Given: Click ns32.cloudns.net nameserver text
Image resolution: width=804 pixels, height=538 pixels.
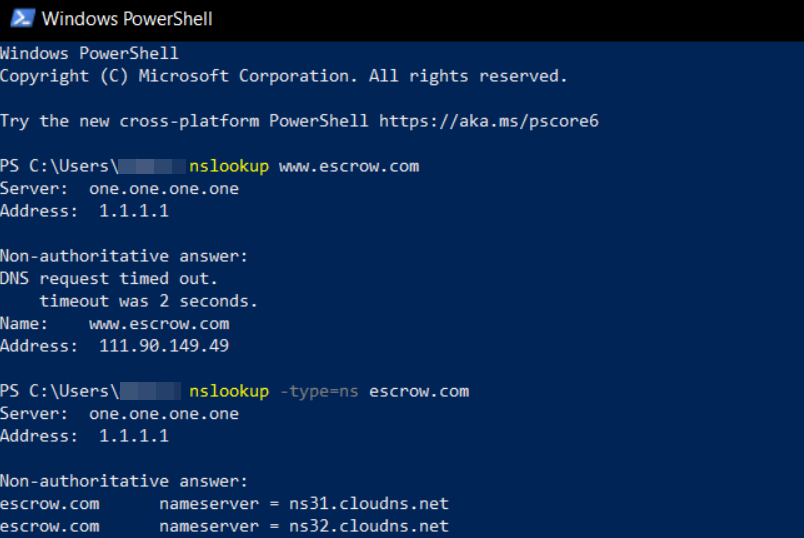Looking at the screenshot, I should pyautogui.click(x=369, y=526).
